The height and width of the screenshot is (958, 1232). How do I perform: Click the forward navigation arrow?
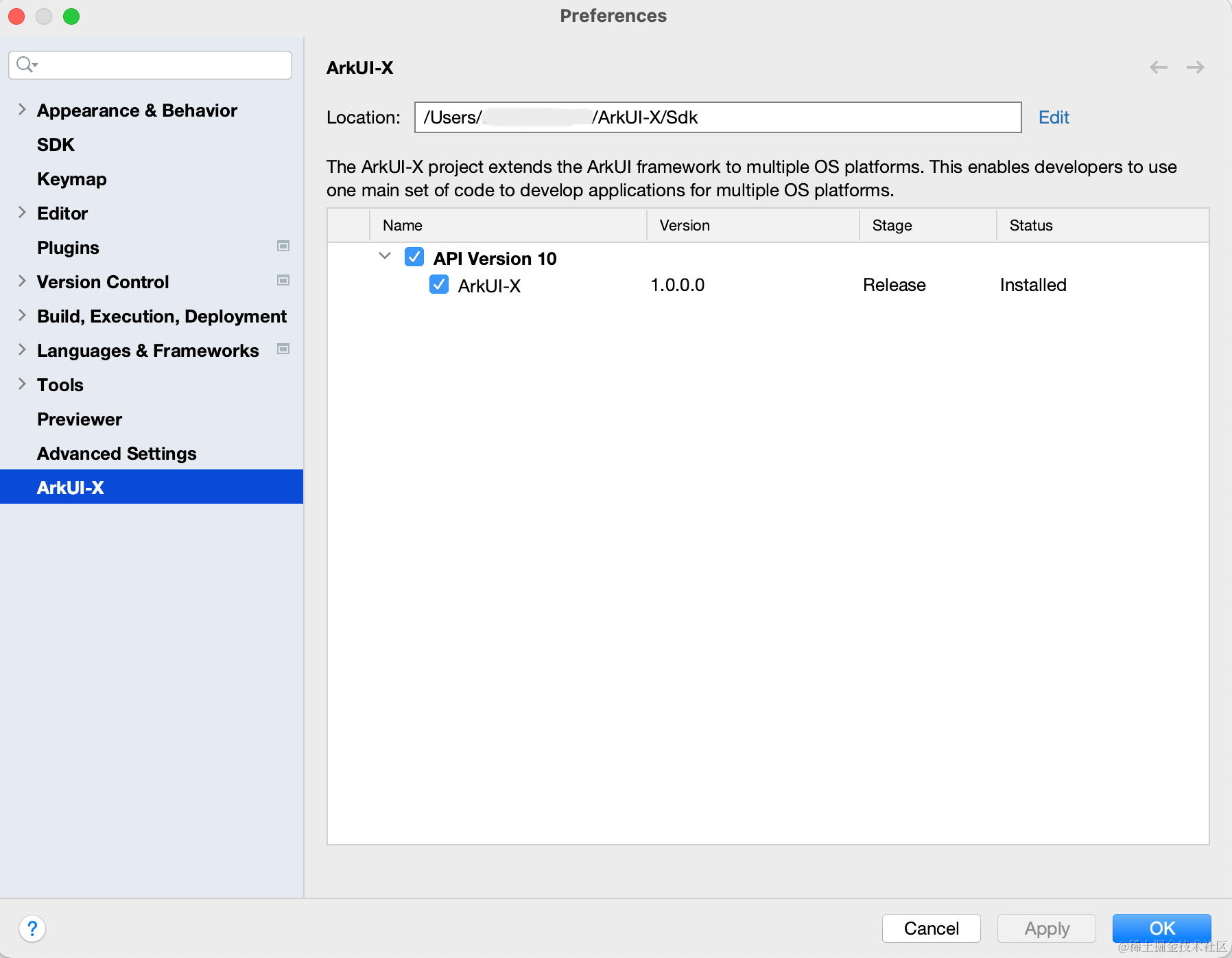(1196, 67)
